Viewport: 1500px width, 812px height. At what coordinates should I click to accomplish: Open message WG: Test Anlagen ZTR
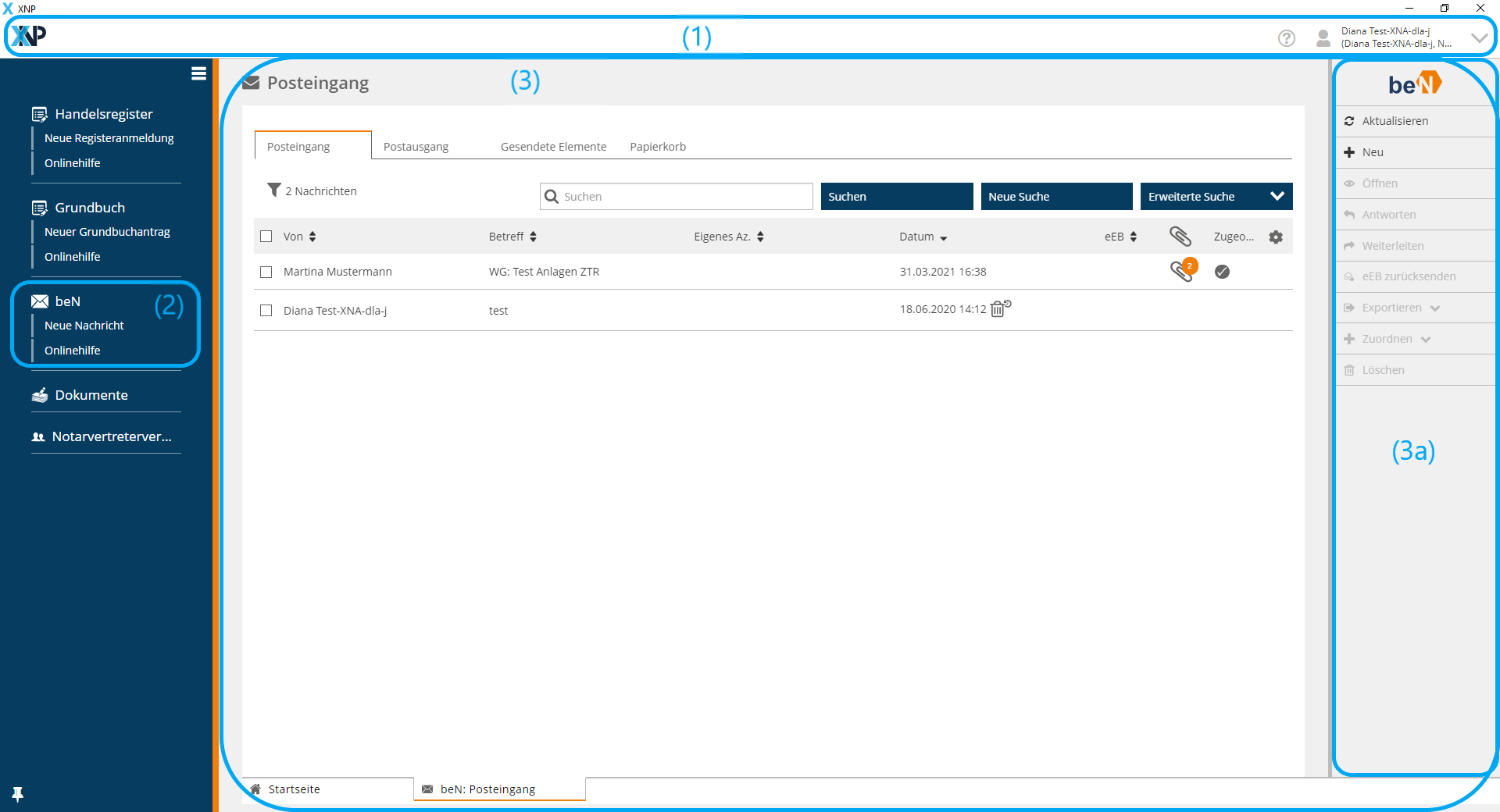[544, 272]
